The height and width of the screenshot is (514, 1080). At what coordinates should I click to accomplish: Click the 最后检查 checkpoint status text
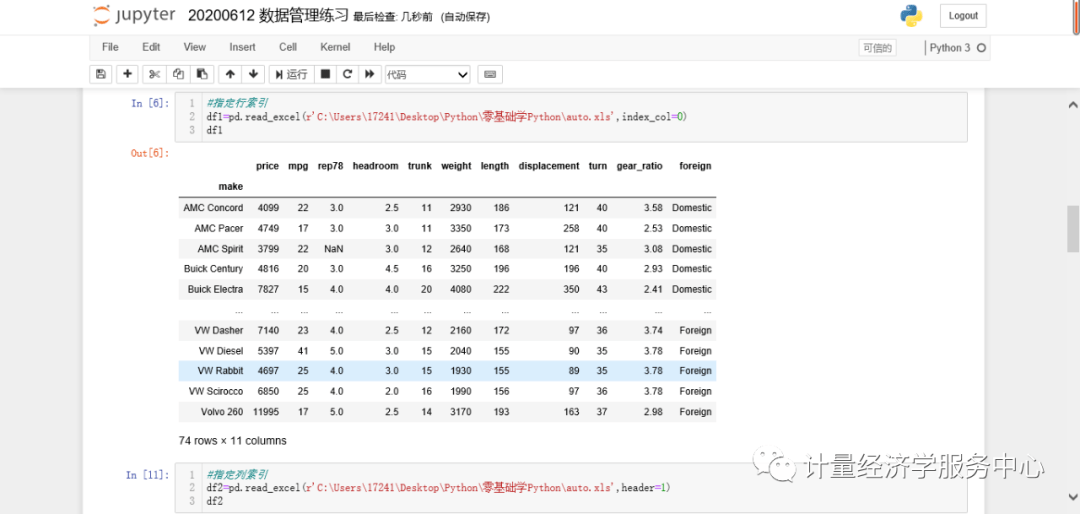click(x=393, y=17)
